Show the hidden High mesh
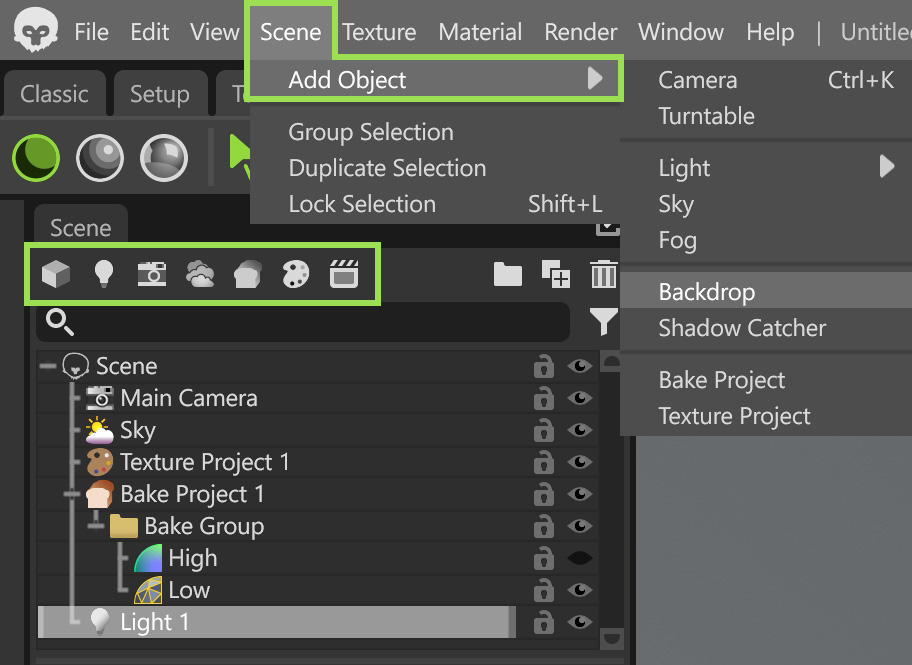 580,558
